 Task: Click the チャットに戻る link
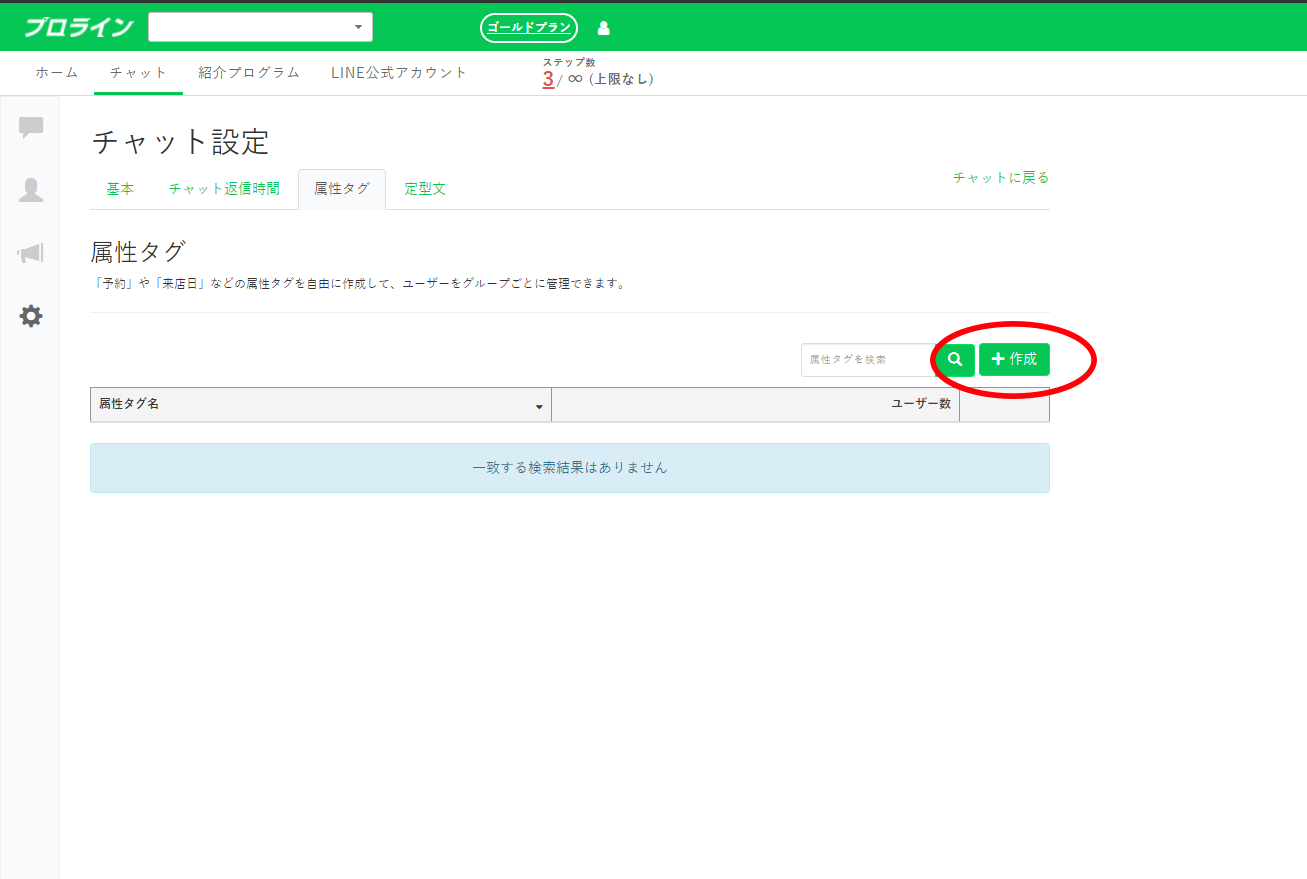tap(1000, 178)
